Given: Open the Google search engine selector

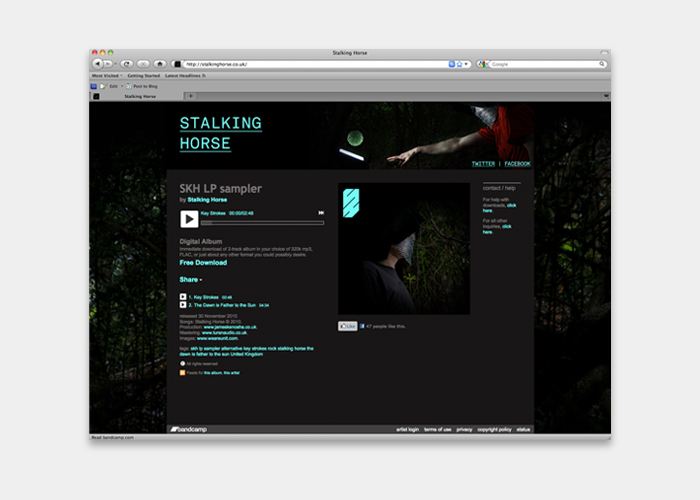Looking at the screenshot, I should click(x=482, y=64).
